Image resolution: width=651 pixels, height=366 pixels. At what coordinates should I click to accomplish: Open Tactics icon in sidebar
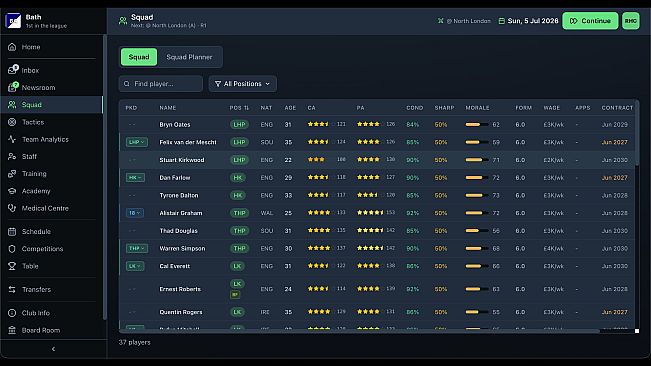pyautogui.click(x=12, y=122)
